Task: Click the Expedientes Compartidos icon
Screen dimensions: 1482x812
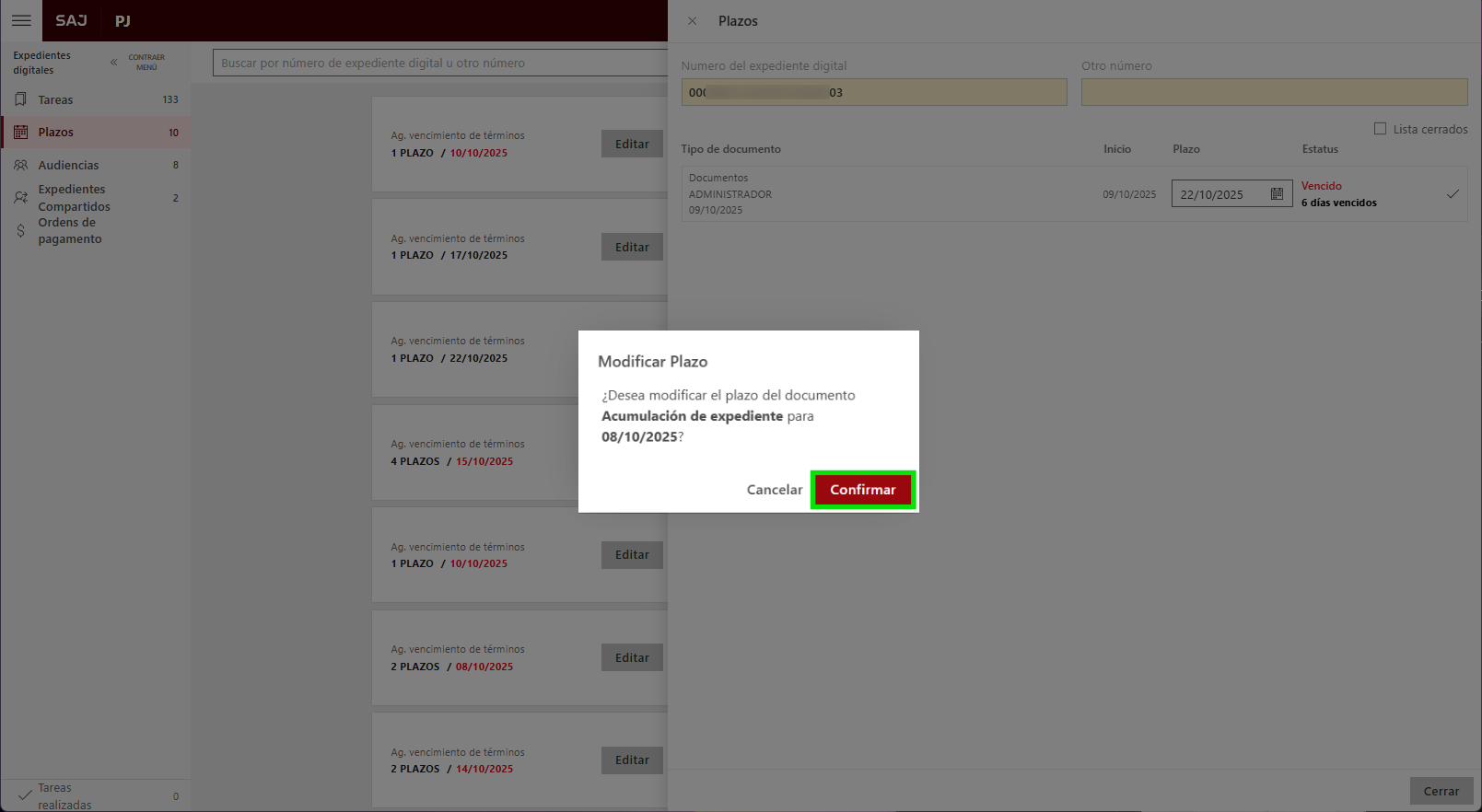Action: tap(20, 198)
